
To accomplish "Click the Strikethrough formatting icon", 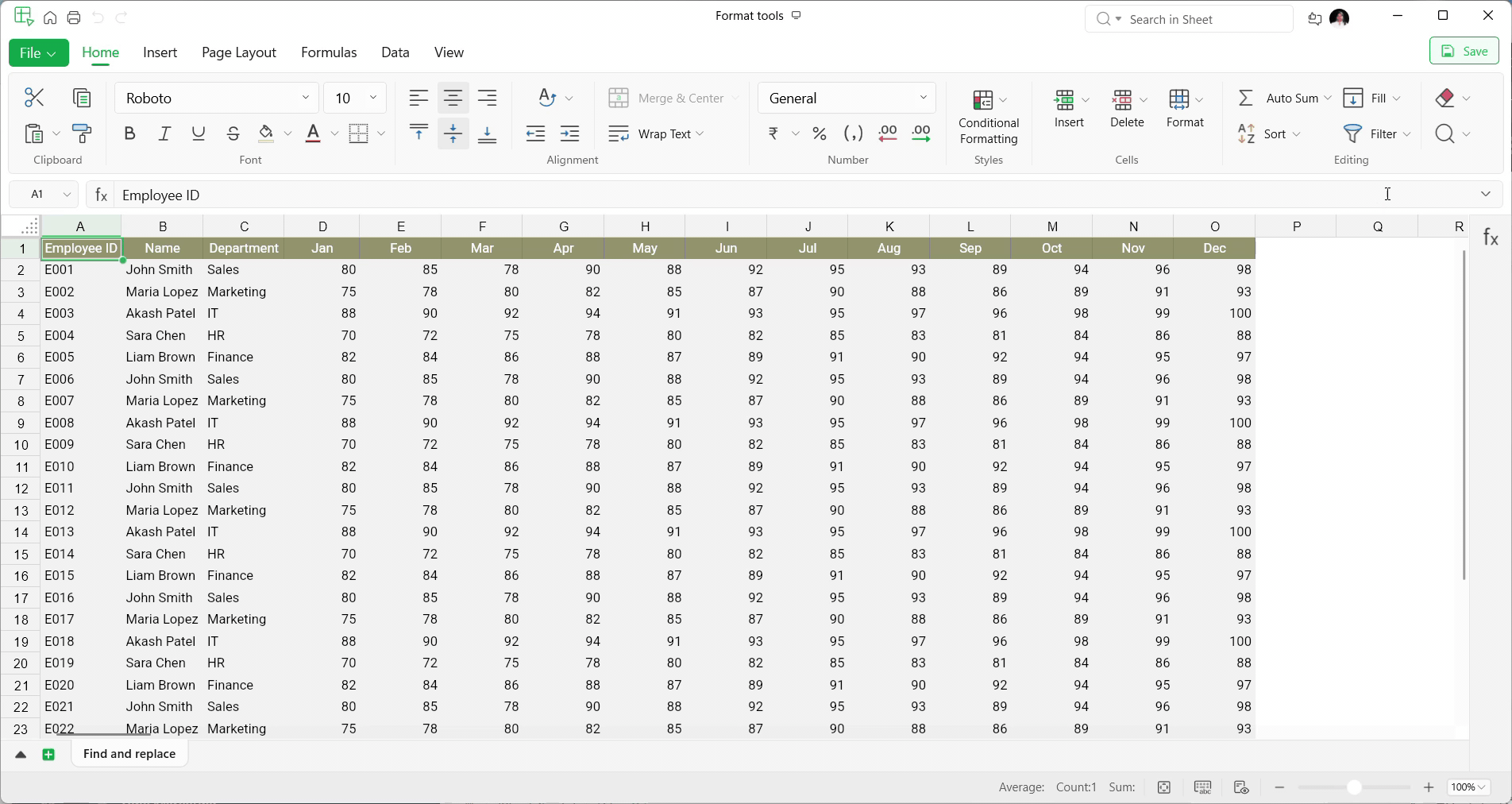I will 233,133.
